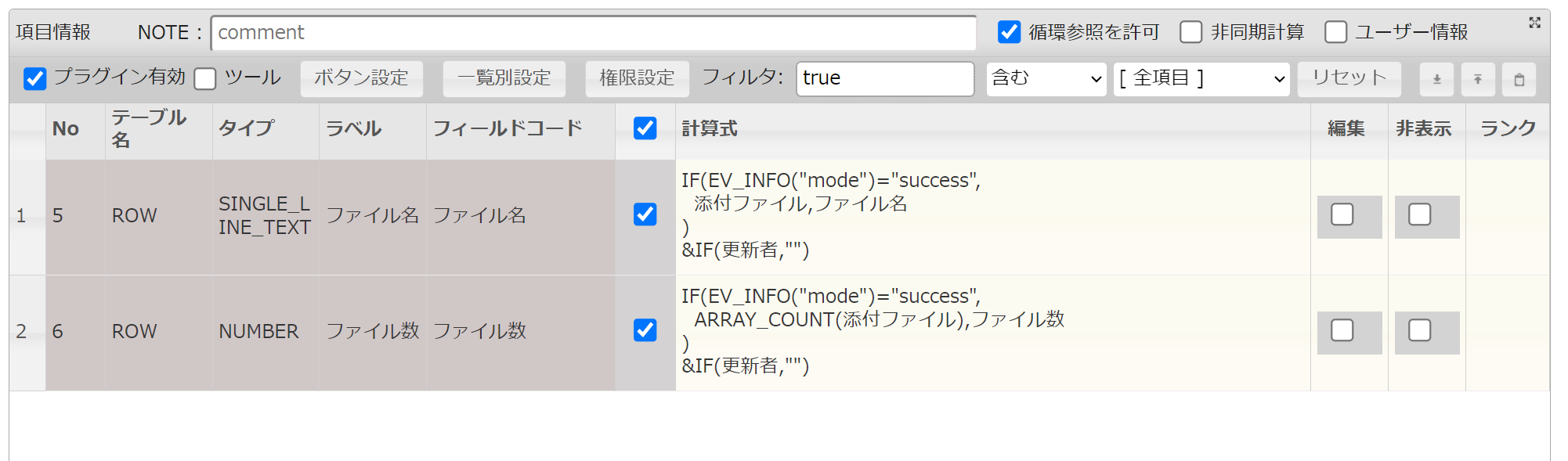Click the ファイル数 label cell
The image size is (1568, 461).
coord(373,333)
